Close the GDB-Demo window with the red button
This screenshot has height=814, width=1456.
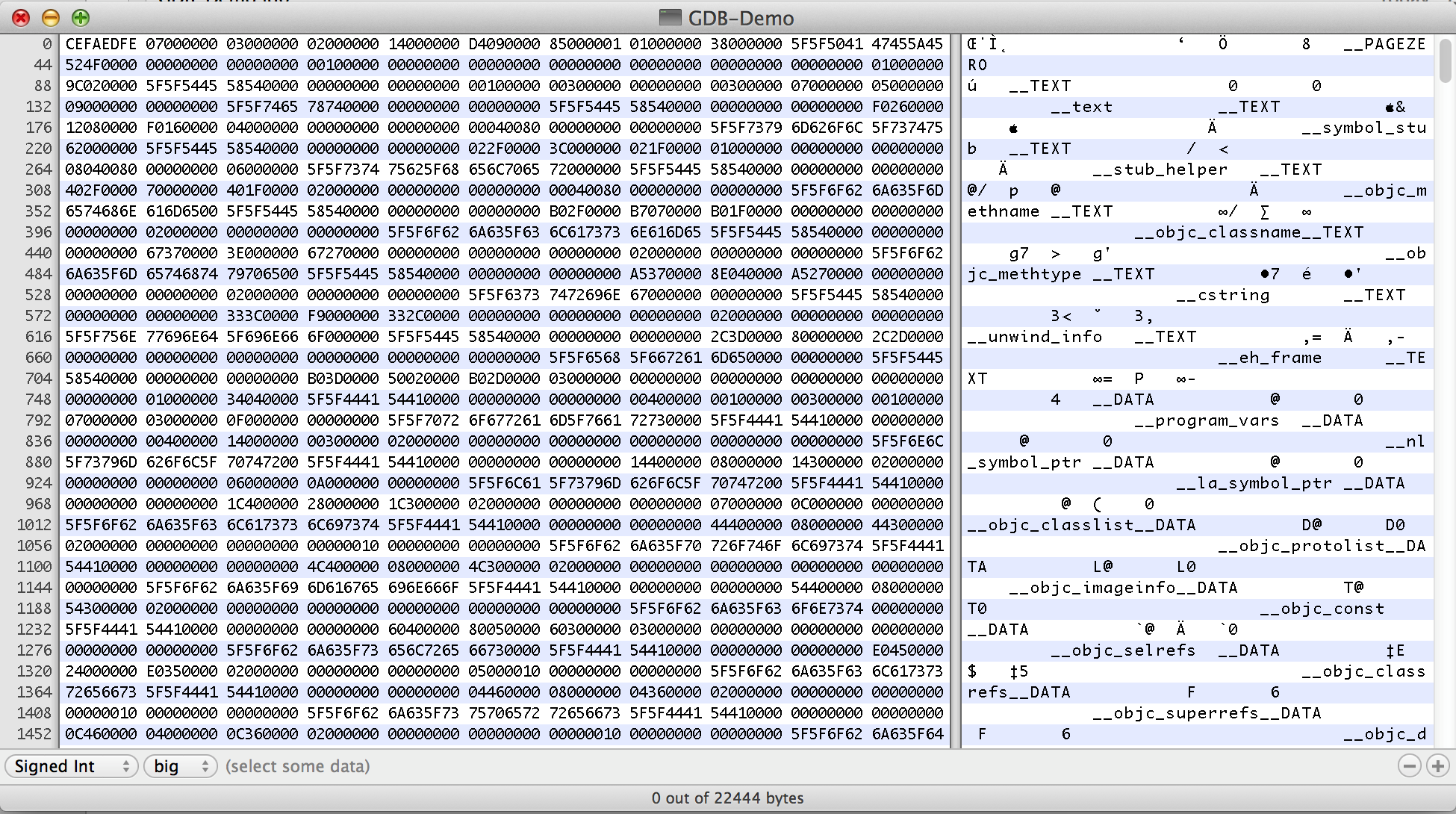click(x=21, y=17)
